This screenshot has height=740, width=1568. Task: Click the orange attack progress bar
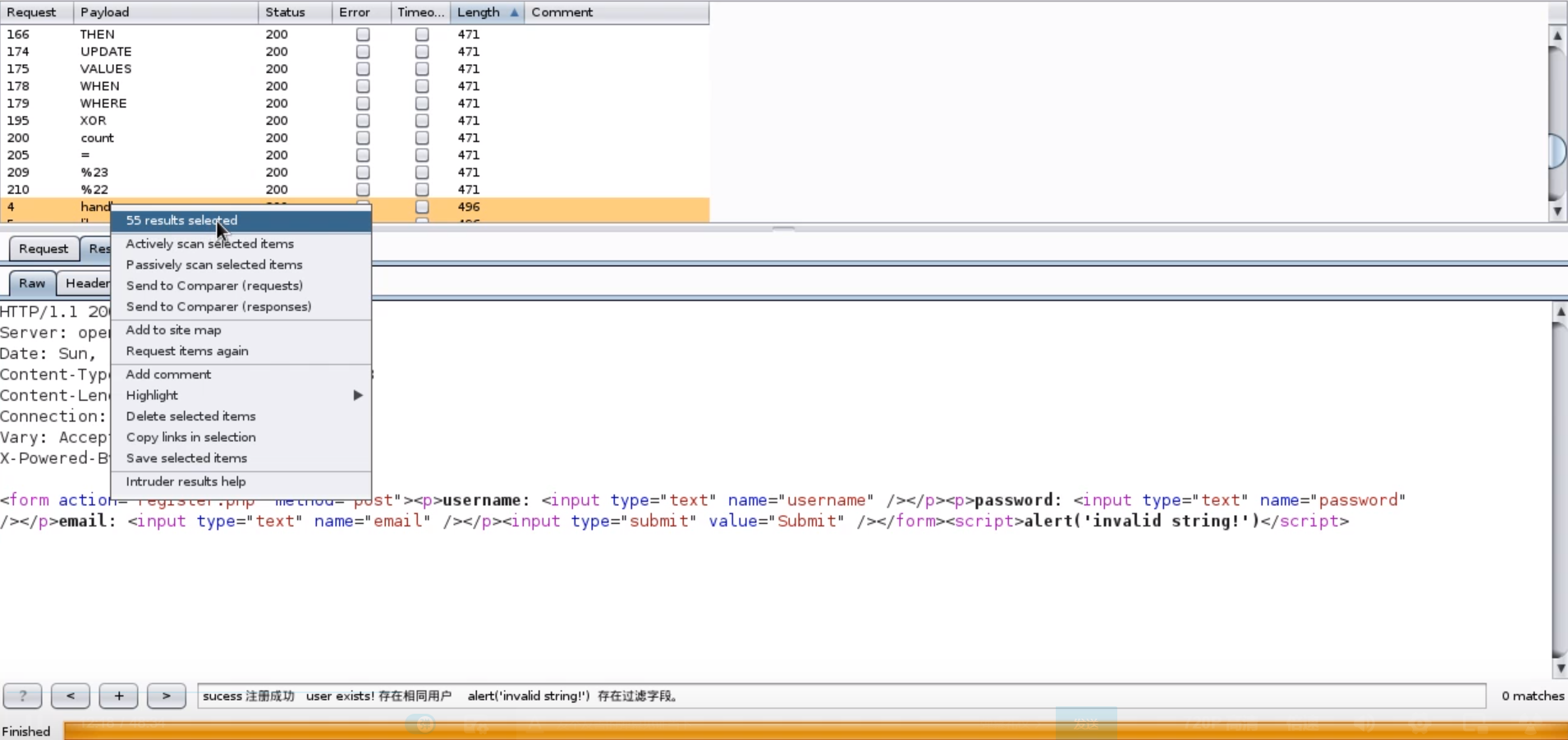point(815,730)
